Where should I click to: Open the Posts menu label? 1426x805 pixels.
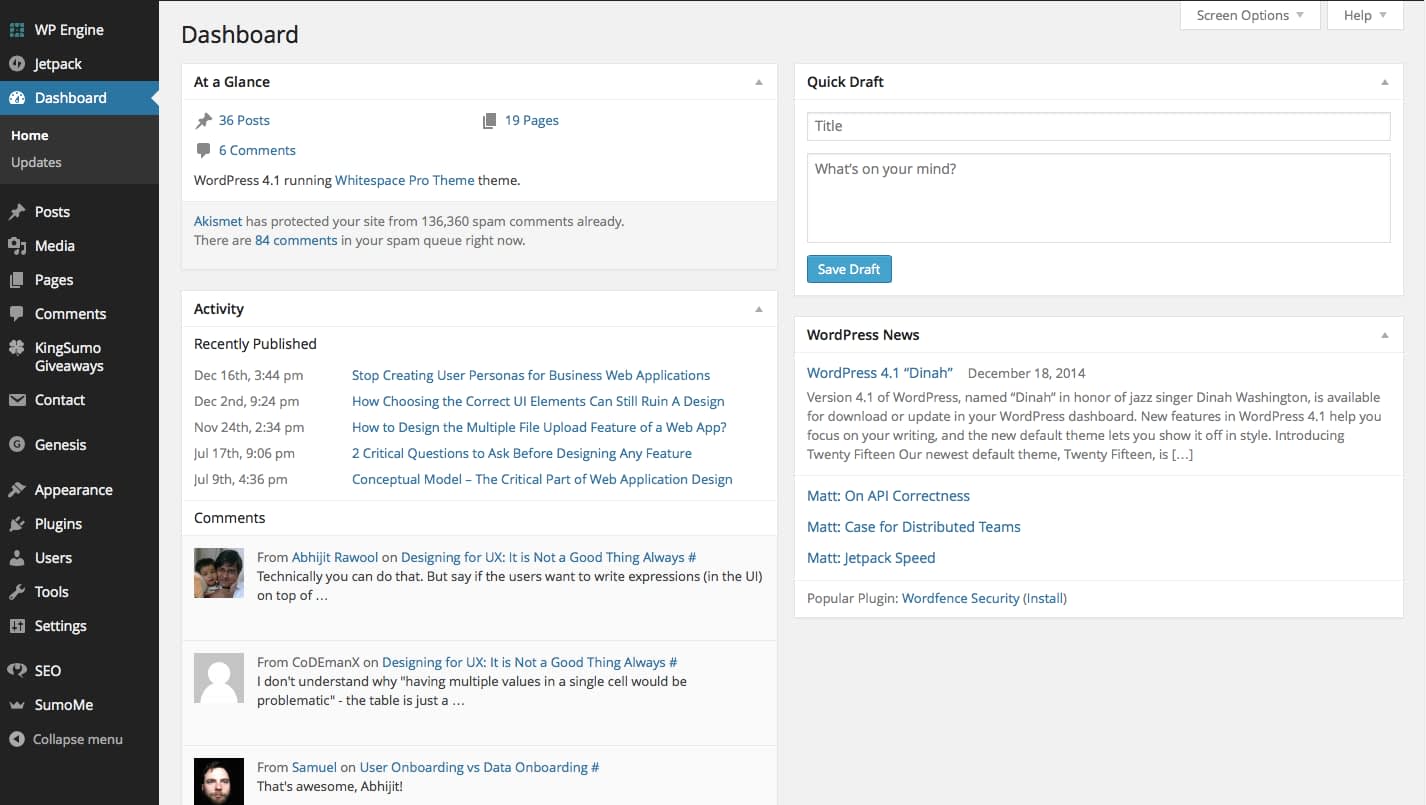(52, 212)
